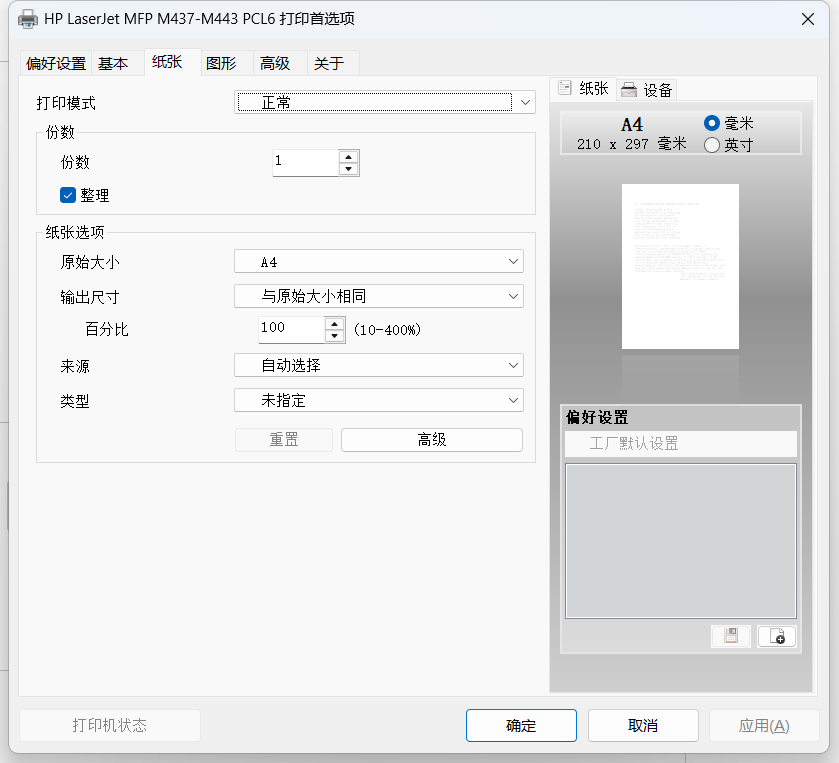
Task: Click the A4 page preview thumbnail
Action: point(680,267)
